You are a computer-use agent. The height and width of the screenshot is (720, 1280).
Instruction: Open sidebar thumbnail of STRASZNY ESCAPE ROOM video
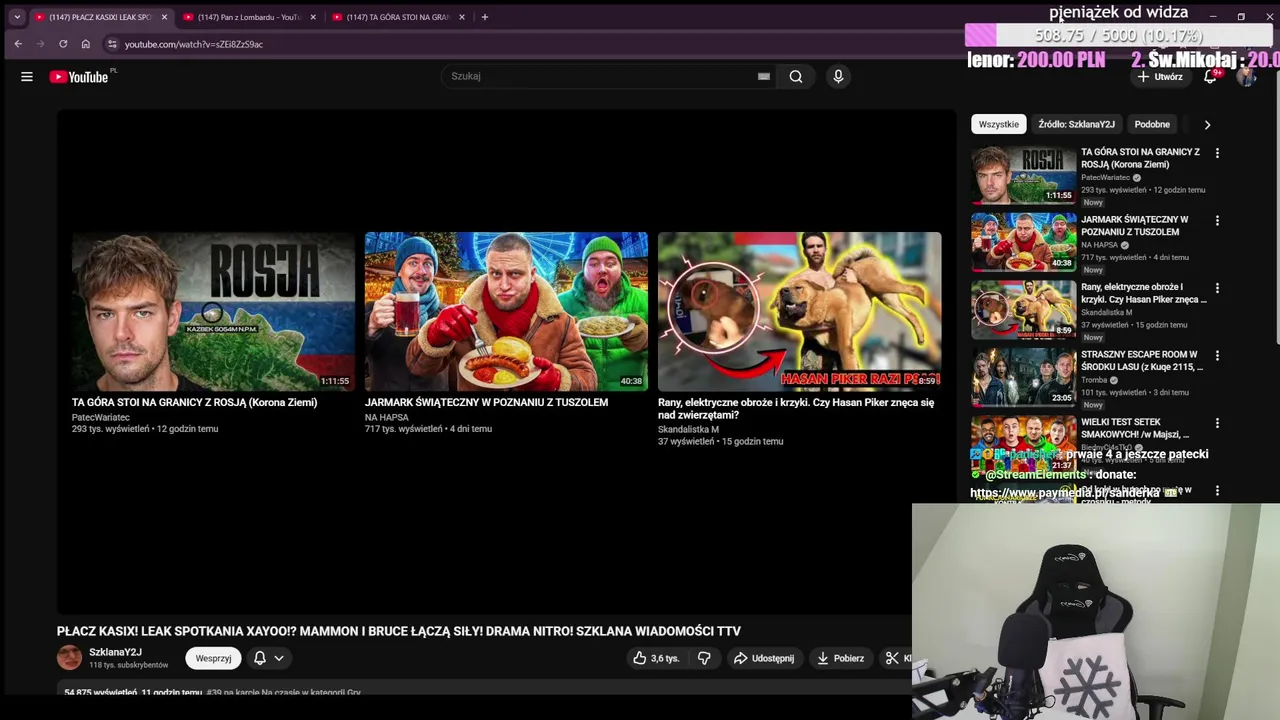pyautogui.click(x=1023, y=377)
